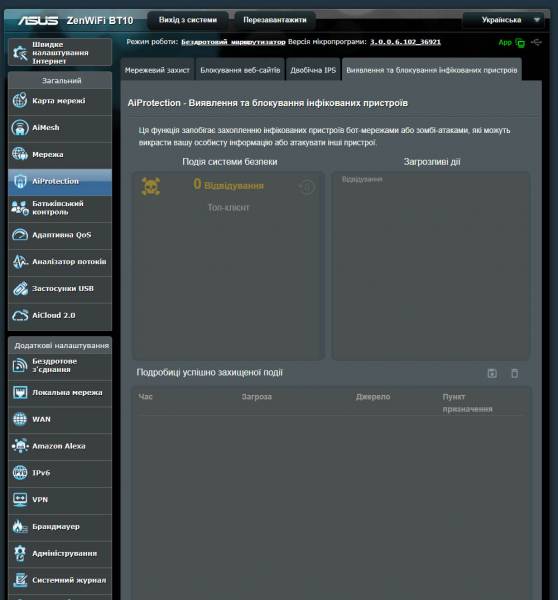Click the parental control people icon
Screen dimensions: 558x600
pos(20,208)
